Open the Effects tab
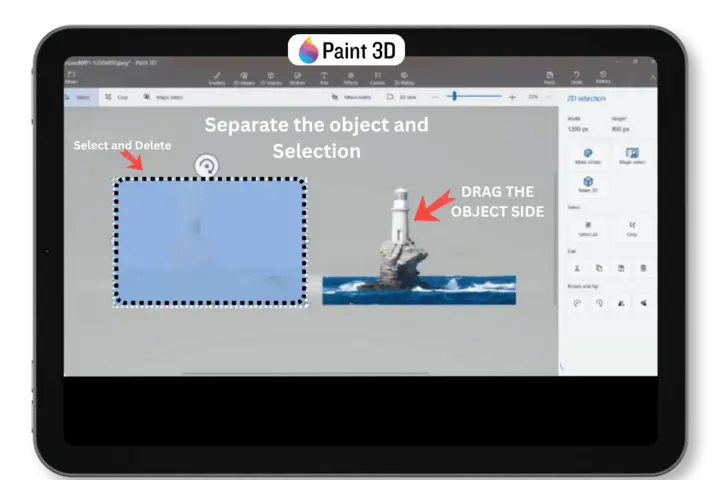Image resolution: width=720 pixels, height=480 pixels. point(351,77)
